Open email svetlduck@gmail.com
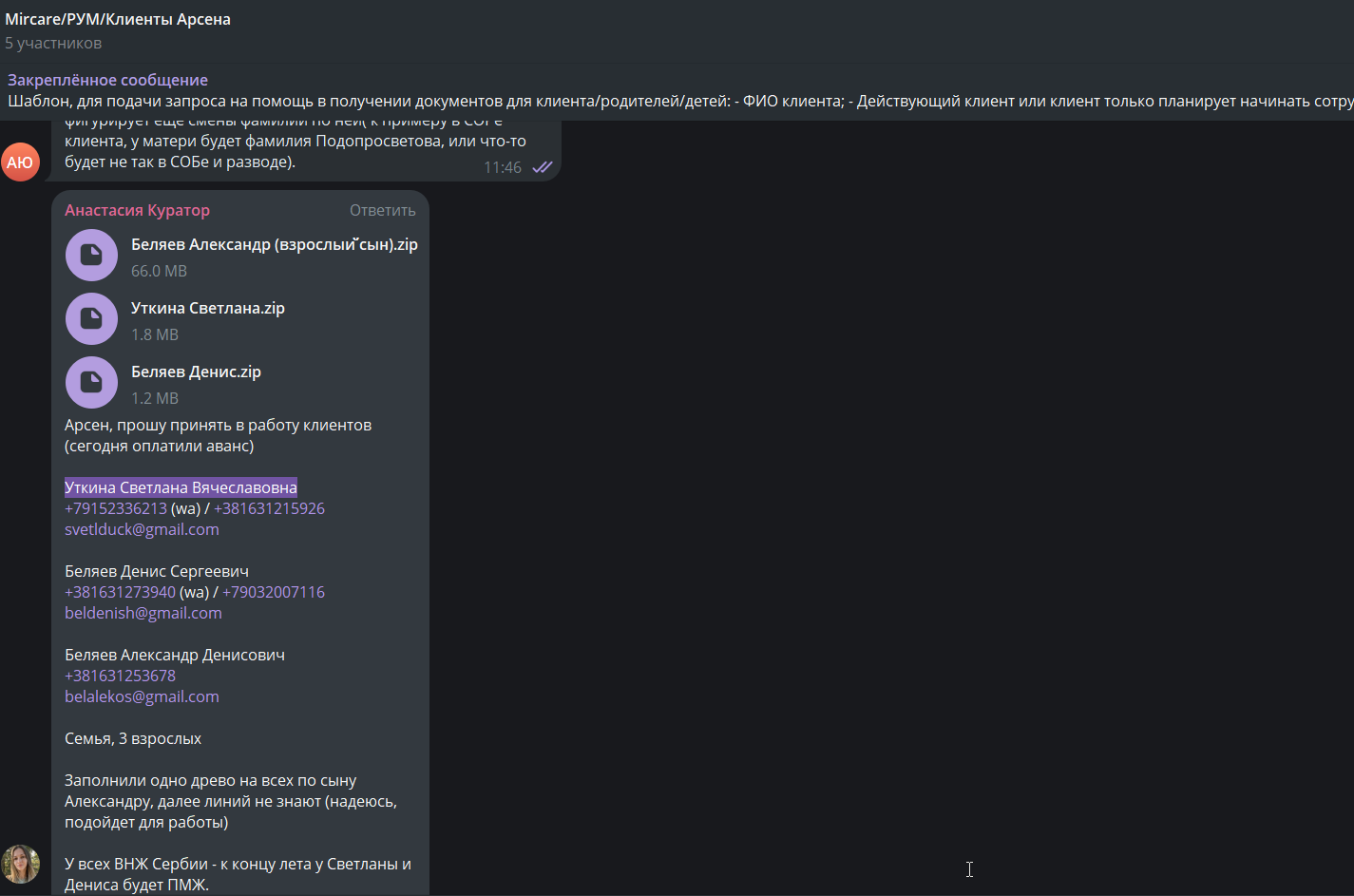The height and width of the screenshot is (896, 1354). [142, 529]
